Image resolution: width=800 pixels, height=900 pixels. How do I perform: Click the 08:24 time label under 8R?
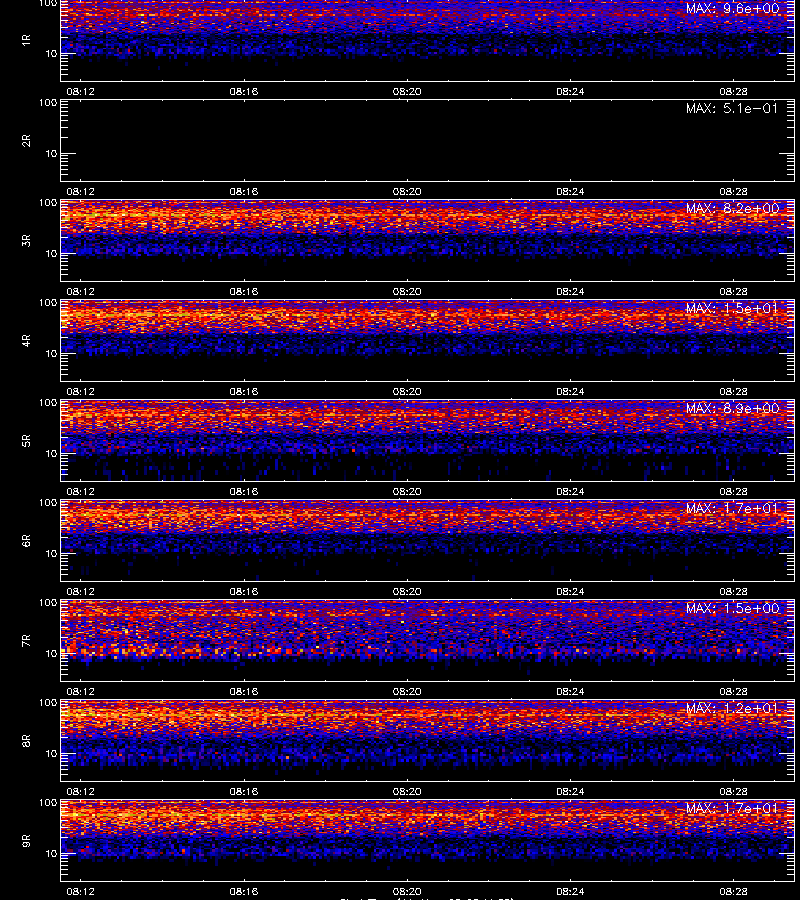click(570, 792)
